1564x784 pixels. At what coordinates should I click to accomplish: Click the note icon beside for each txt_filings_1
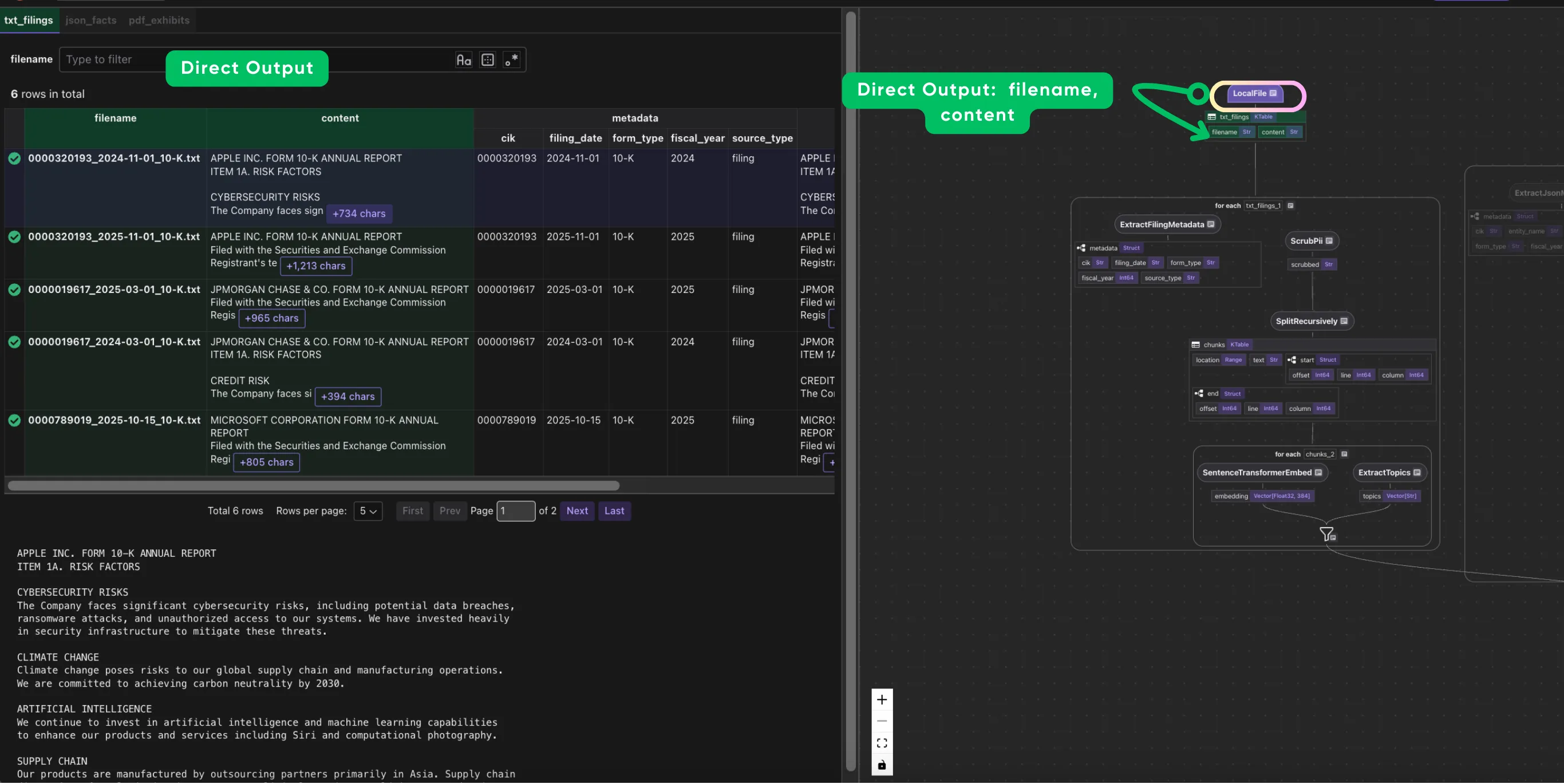(x=1290, y=205)
